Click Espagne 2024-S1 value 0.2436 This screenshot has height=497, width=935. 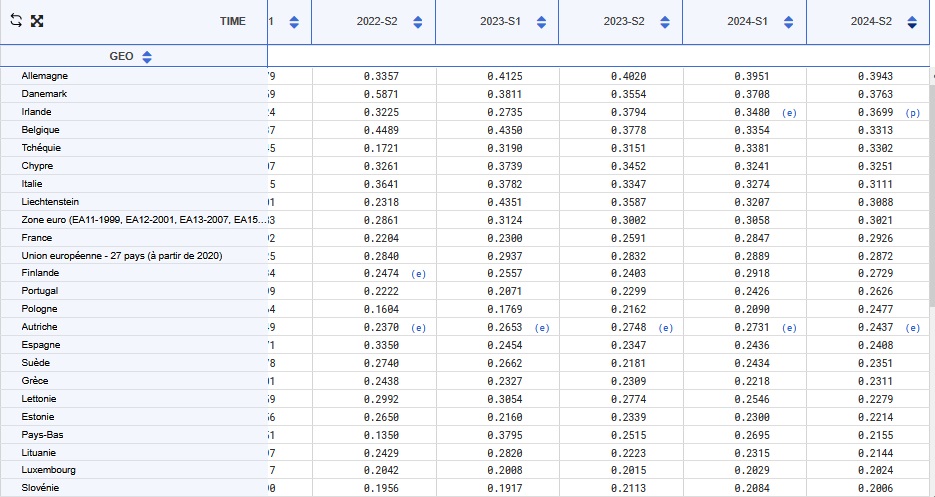[752, 345]
